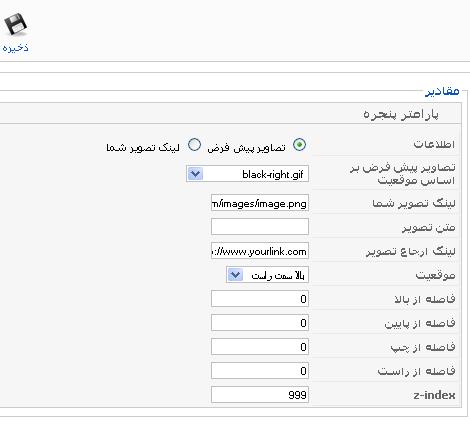Click the black-right.gif combo box
The image size is (470, 426).
pyautogui.click(x=247, y=174)
